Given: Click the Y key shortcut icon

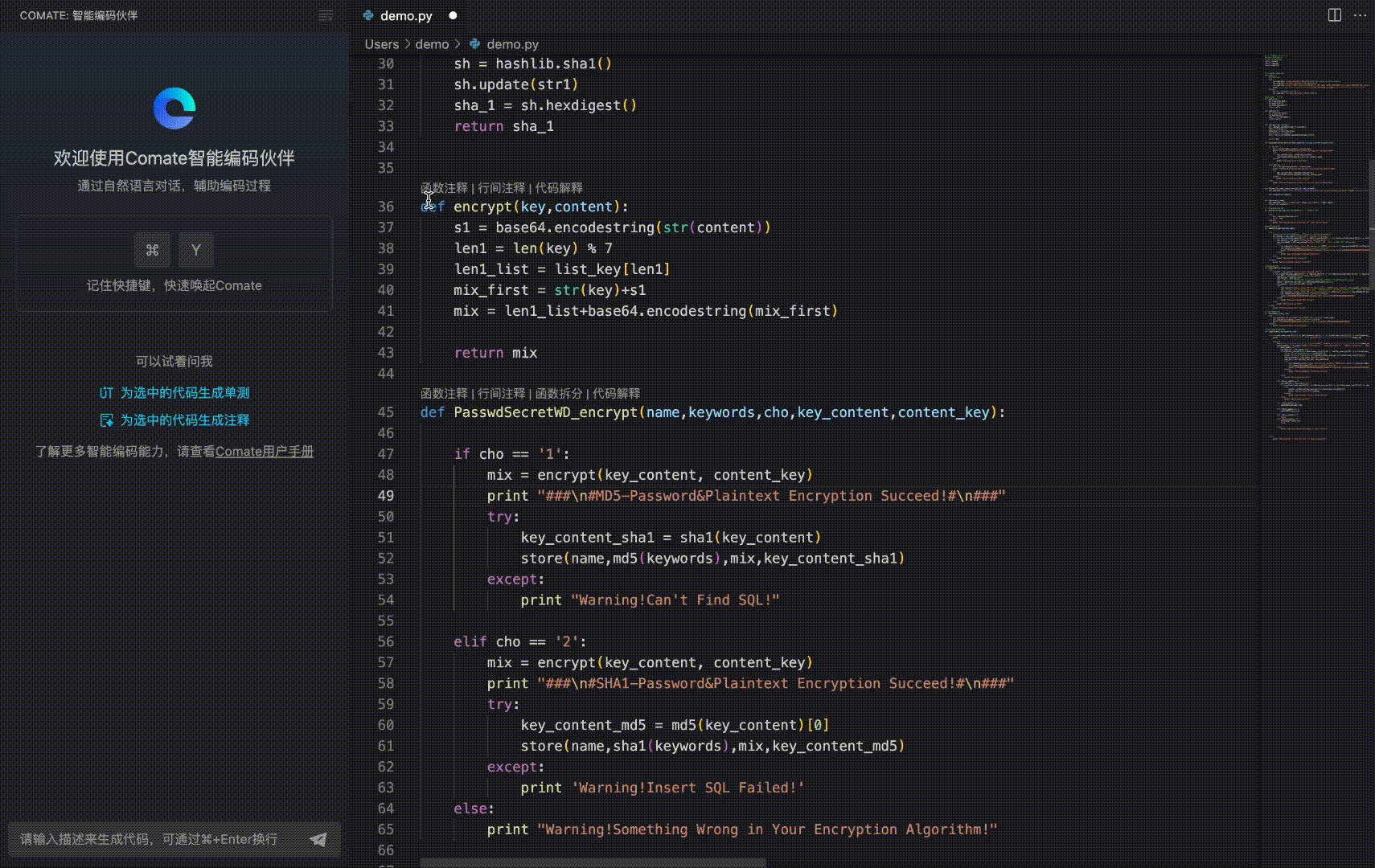Looking at the screenshot, I should (x=196, y=250).
